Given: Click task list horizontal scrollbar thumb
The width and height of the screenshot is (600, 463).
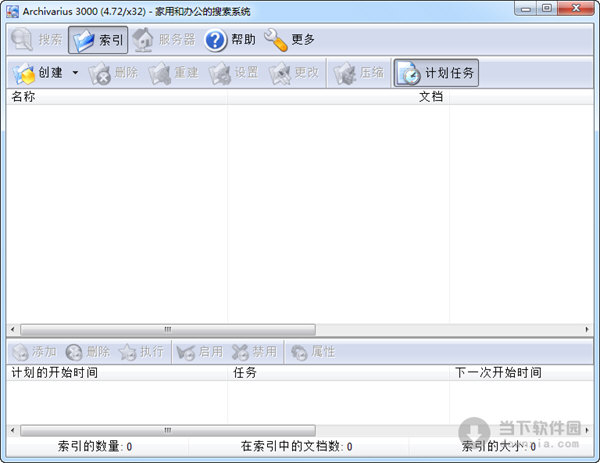Looking at the screenshot, I should point(168,430).
